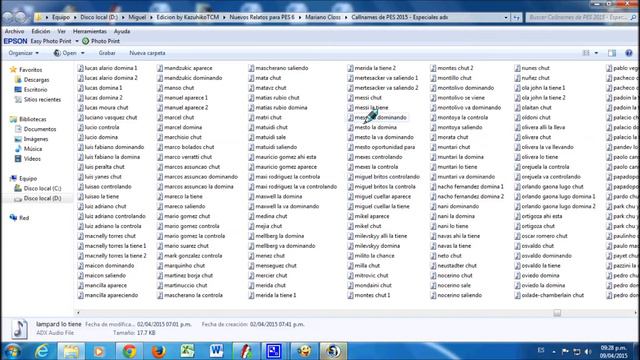Open the Easy Photo Print dropdown arrow
640x360 pixels.
click(x=77, y=41)
